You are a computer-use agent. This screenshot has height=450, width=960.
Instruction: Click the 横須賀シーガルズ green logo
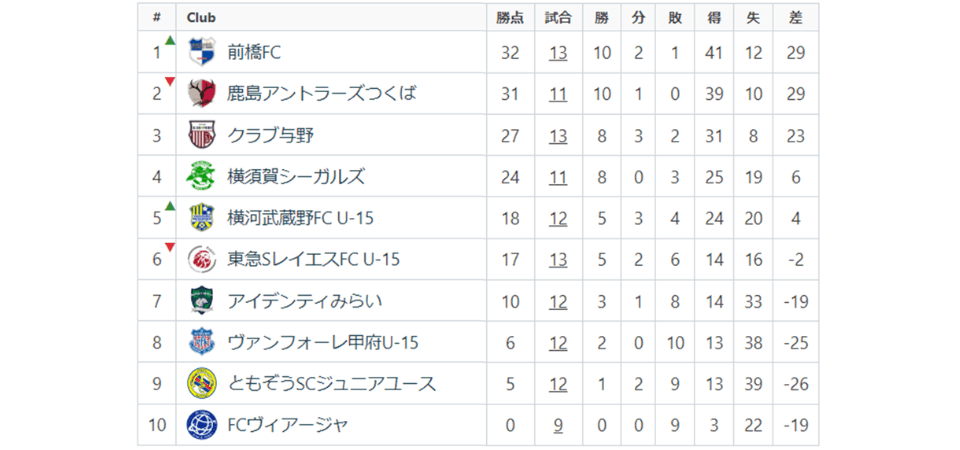tap(202, 176)
